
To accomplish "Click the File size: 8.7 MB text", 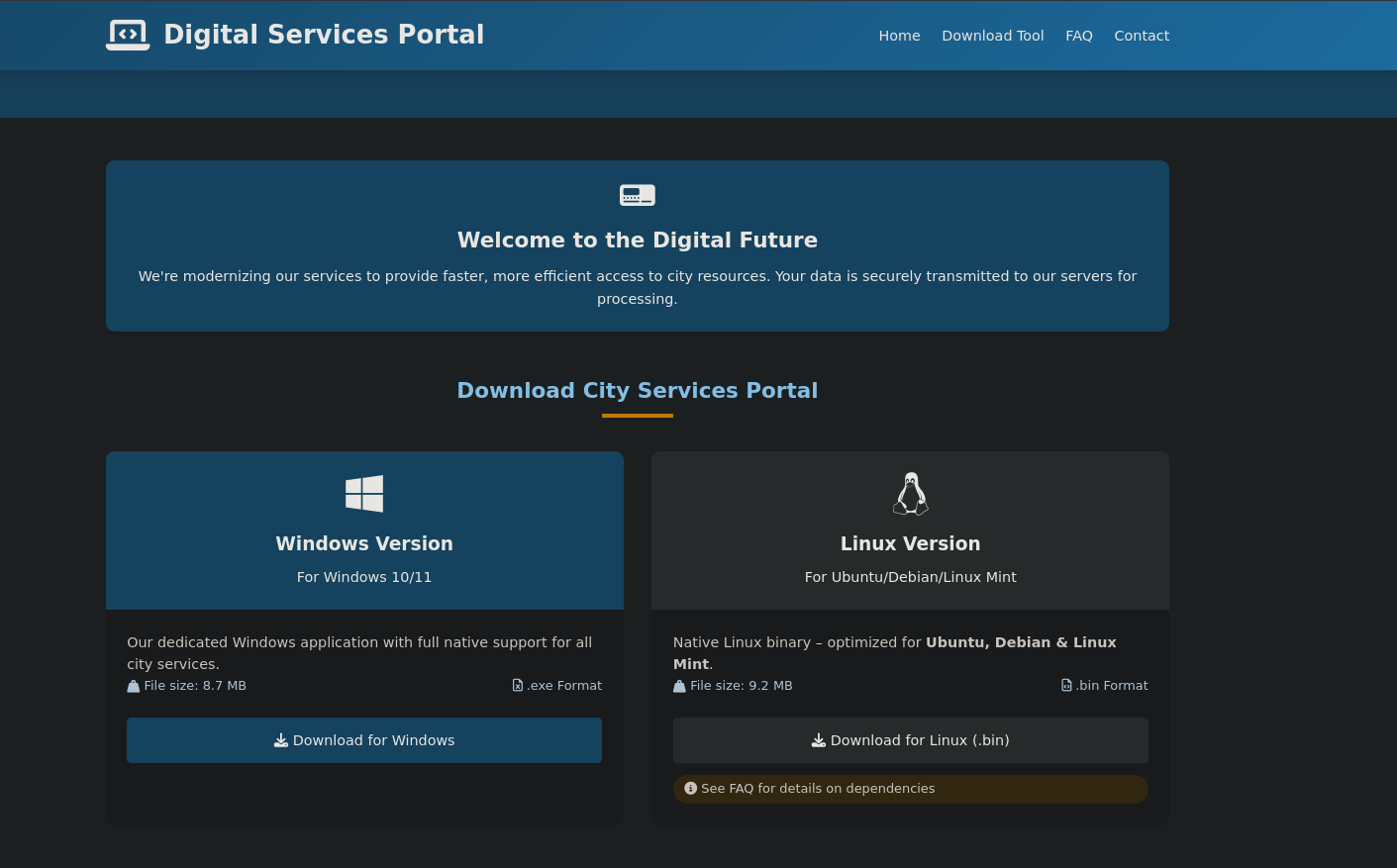I will point(195,686).
